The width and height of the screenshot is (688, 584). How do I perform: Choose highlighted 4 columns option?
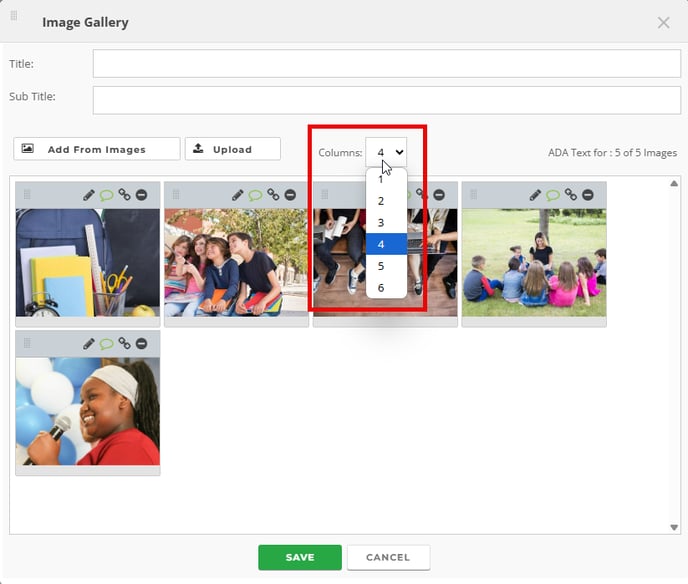pyautogui.click(x=386, y=244)
